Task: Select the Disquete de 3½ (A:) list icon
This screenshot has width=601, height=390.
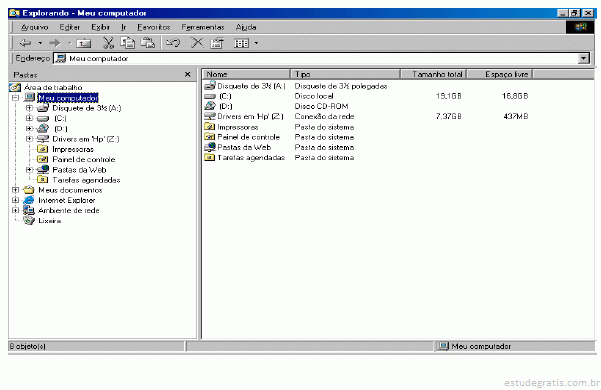Action: [210, 86]
